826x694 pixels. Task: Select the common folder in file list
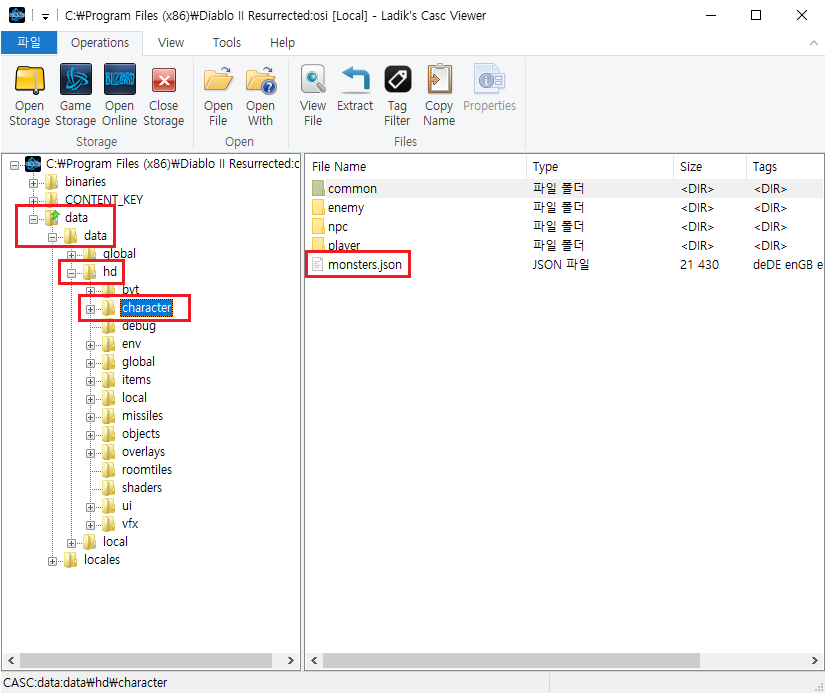point(352,189)
